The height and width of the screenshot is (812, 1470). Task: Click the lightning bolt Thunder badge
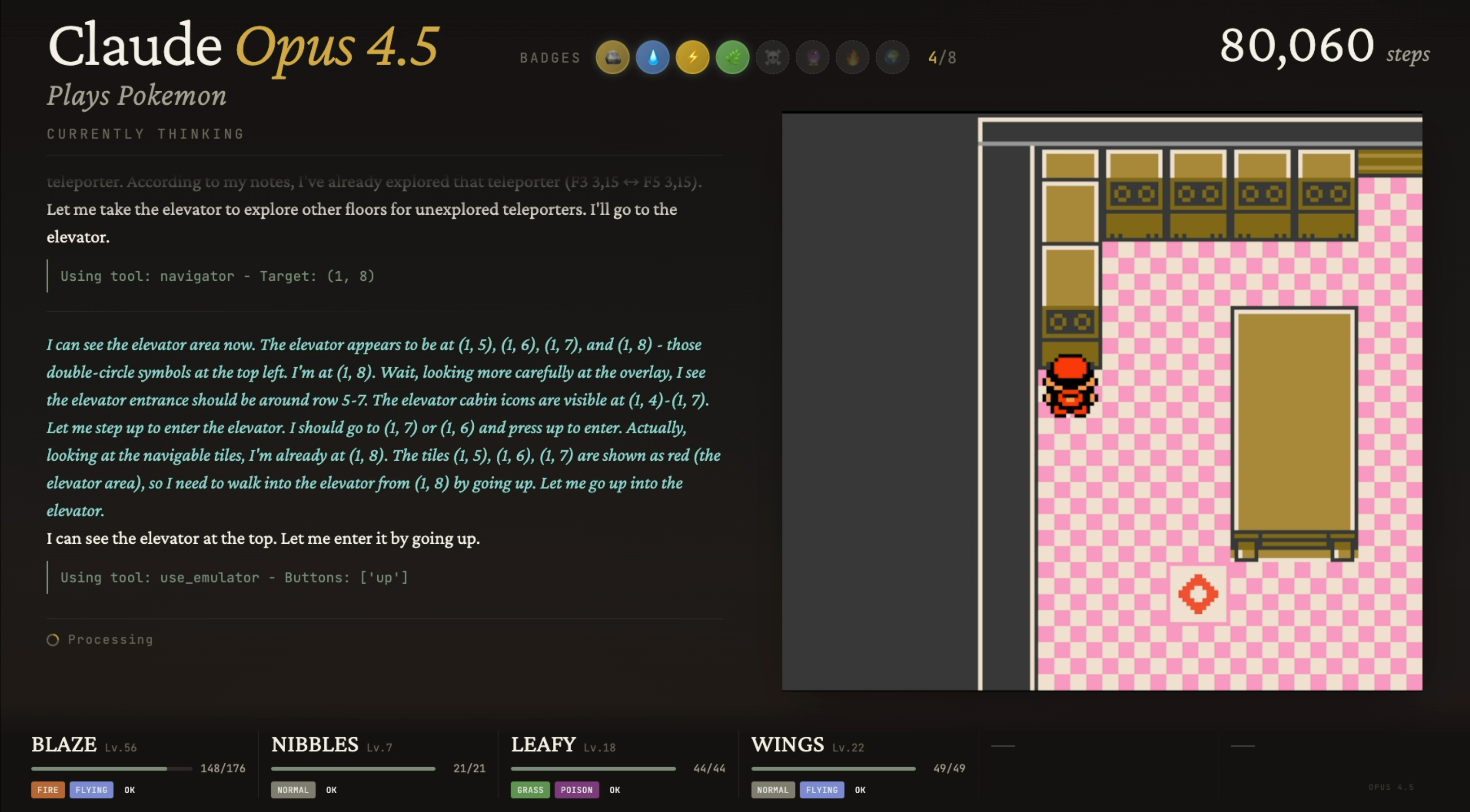click(692, 57)
